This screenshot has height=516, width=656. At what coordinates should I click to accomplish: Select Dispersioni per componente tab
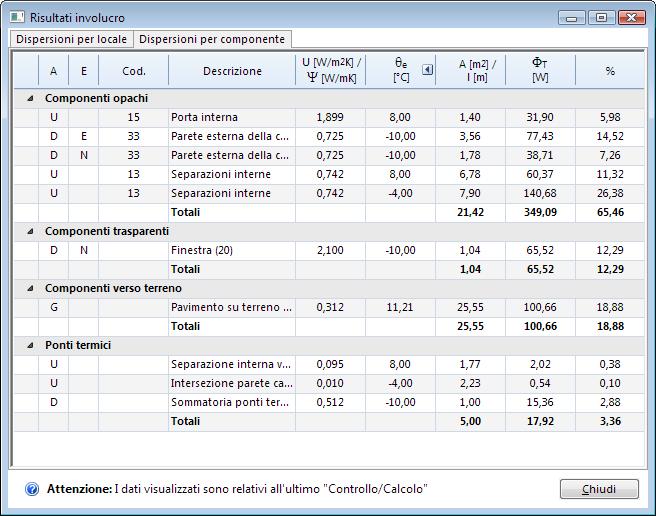[212, 39]
